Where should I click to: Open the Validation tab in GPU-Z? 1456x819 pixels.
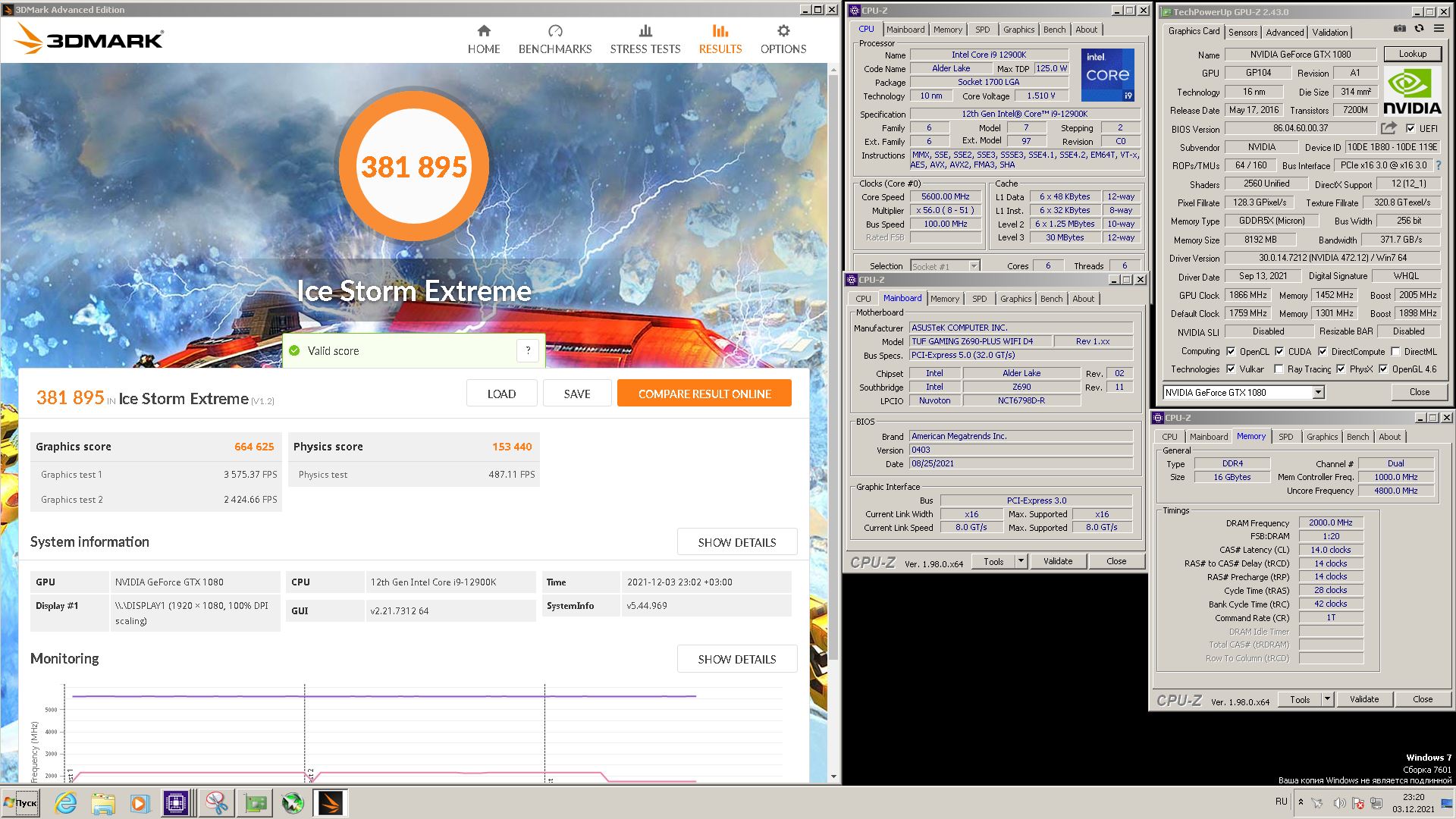(x=1330, y=32)
